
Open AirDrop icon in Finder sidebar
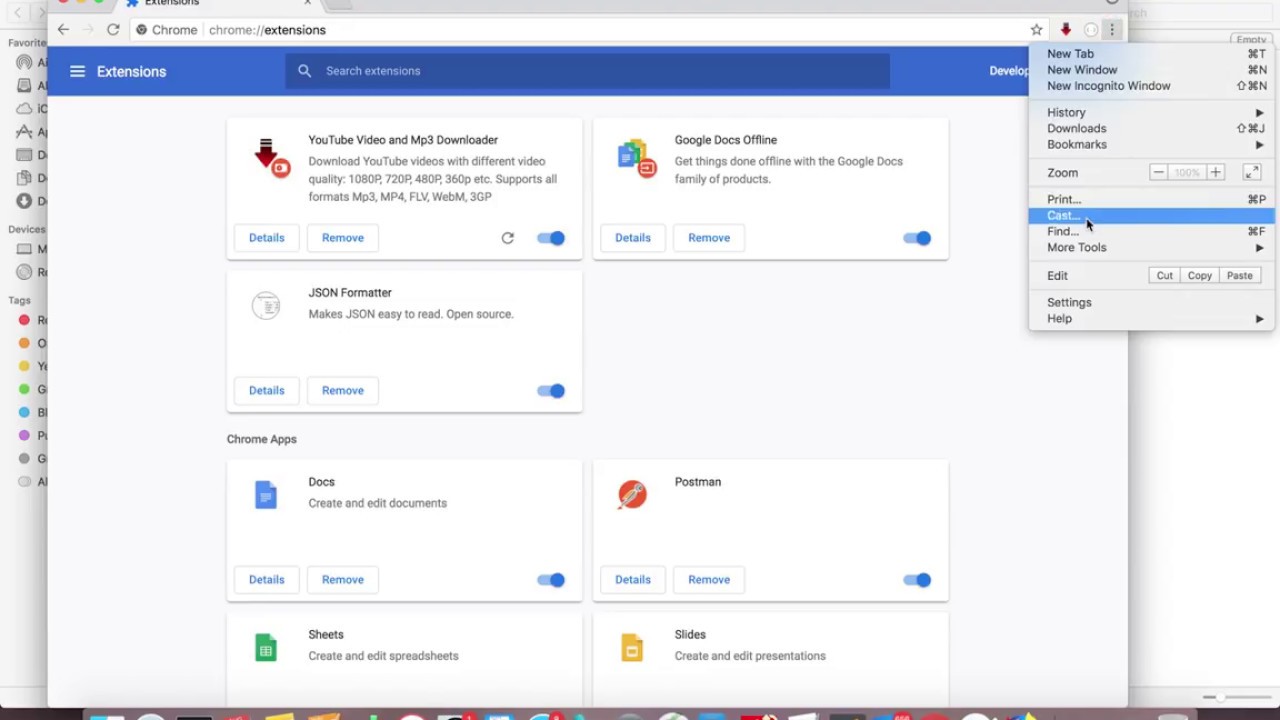(25, 62)
